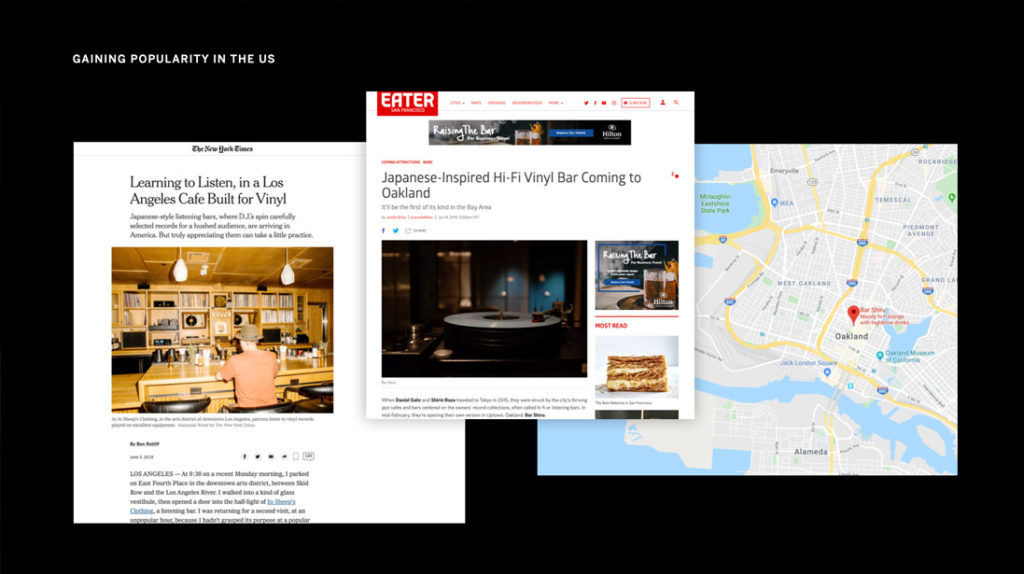This screenshot has height=574, width=1024.
Task: Click the Subscribe button on Eater
Action: tap(635, 103)
